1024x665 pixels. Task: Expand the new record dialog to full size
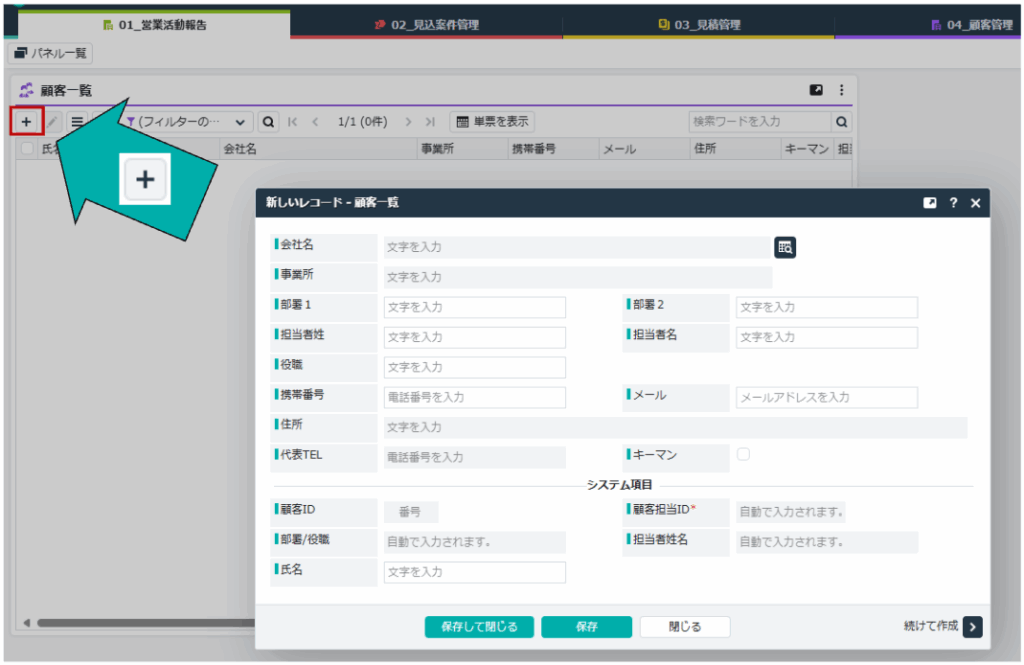coord(930,203)
